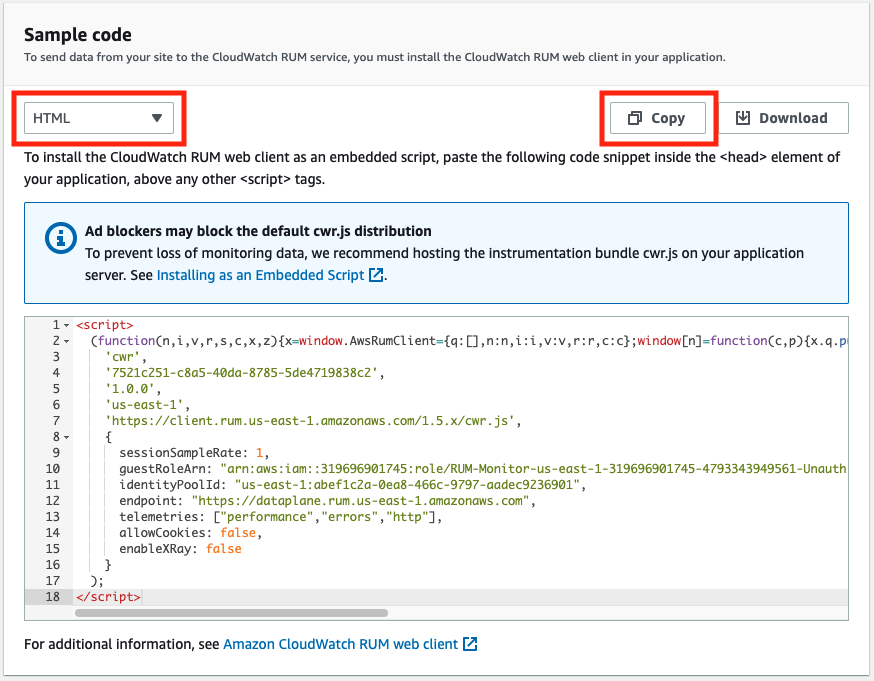Click the 'Ad blockers may block' alert heading
This screenshot has height=681, width=874.
pyautogui.click(x=258, y=231)
